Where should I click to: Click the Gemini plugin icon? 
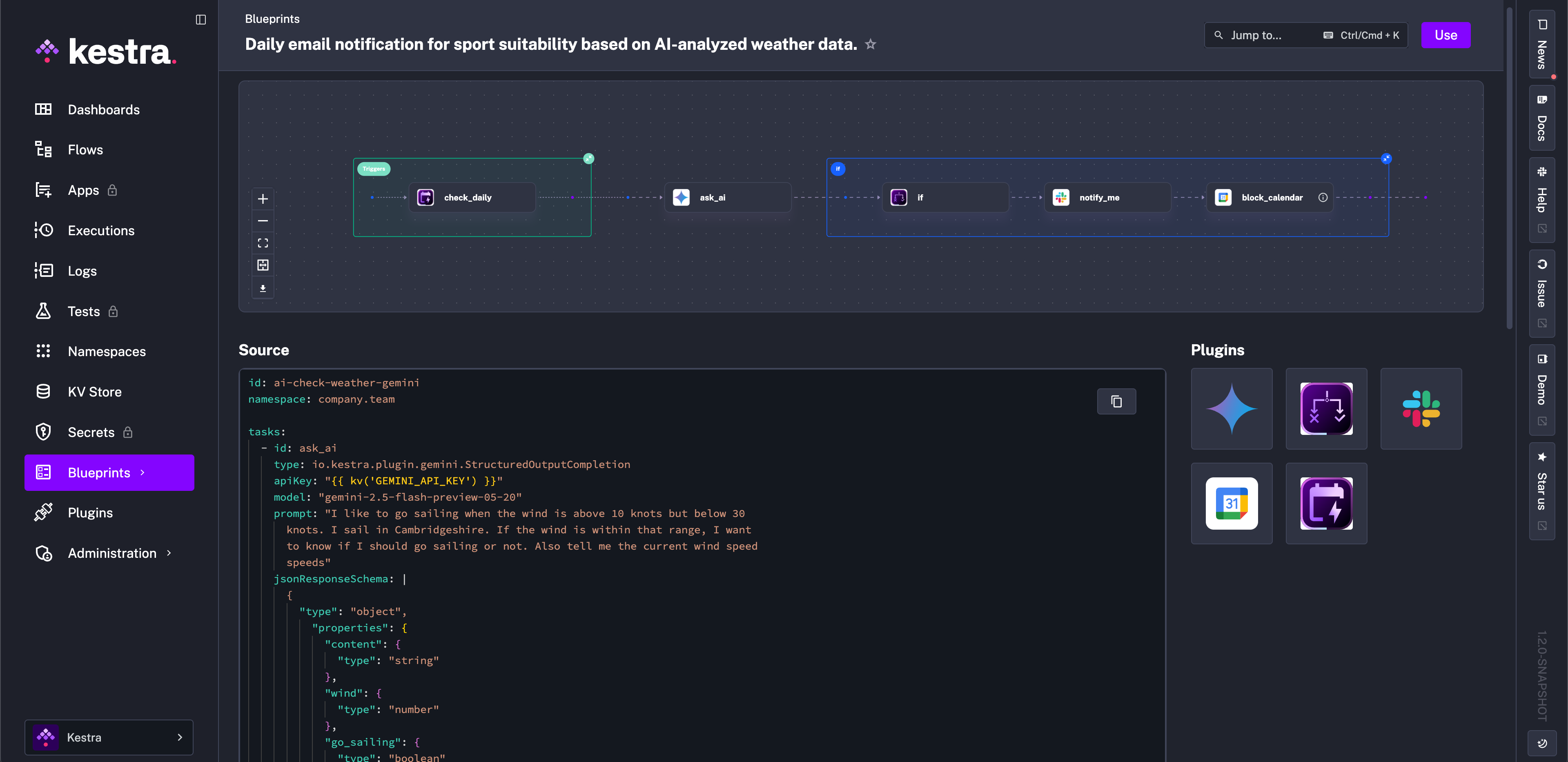(1232, 408)
